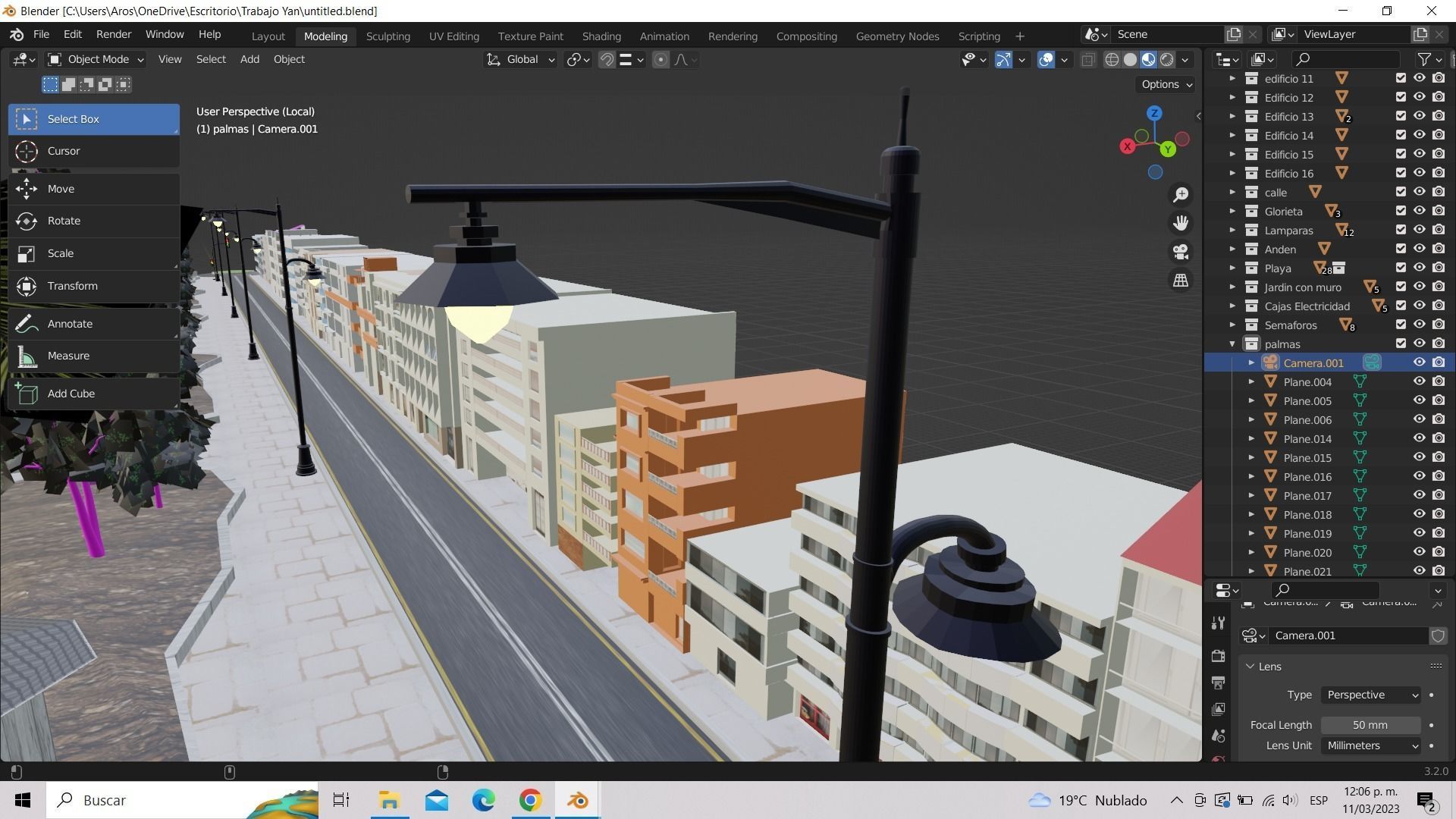
Task: Open the Render properties tab icon
Action: coord(1218,655)
